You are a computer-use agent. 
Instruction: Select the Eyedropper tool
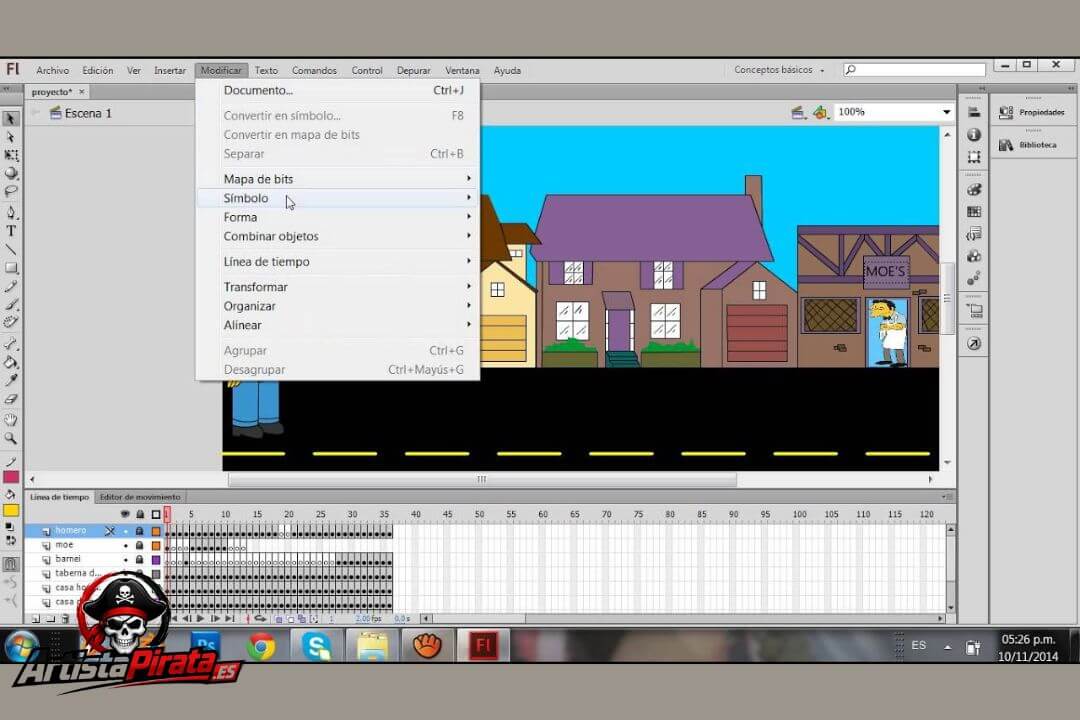point(10,380)
